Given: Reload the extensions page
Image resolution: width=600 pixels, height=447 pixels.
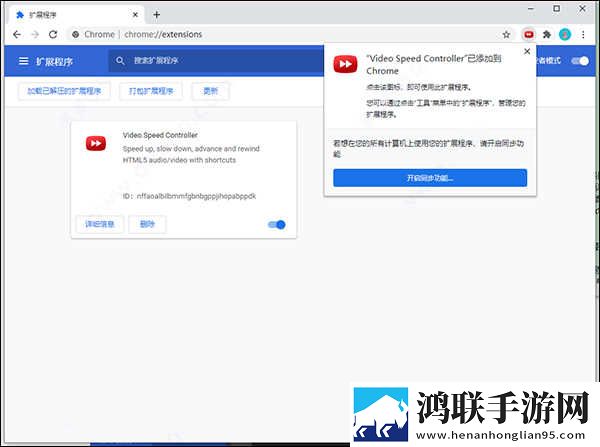Looking at the screenshot, I should point(53,34).
